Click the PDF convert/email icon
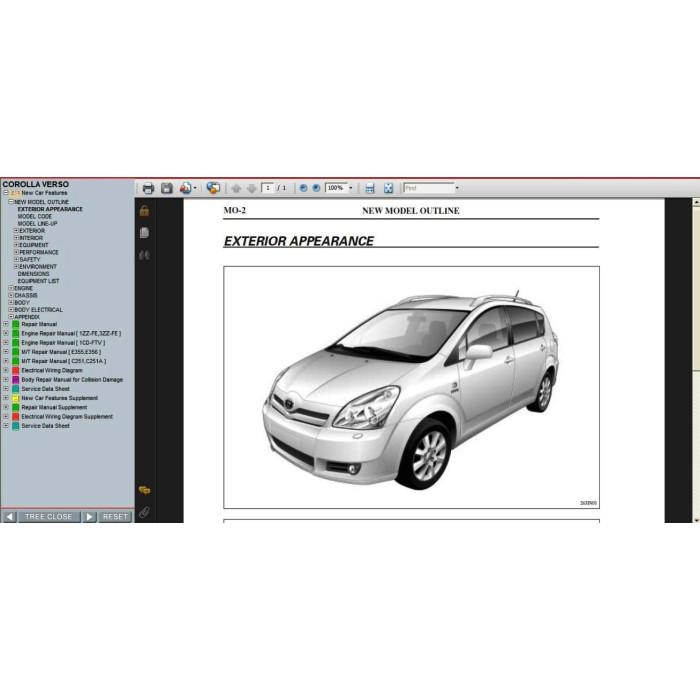This screenshot has height=700, width=700. 185,188
